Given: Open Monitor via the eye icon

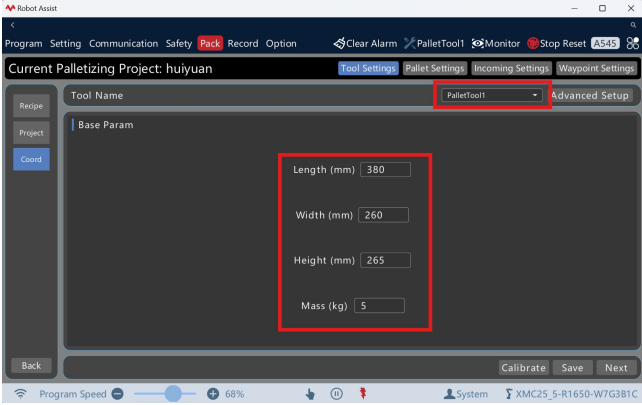Looking at the screenshot, I should 477,43.
